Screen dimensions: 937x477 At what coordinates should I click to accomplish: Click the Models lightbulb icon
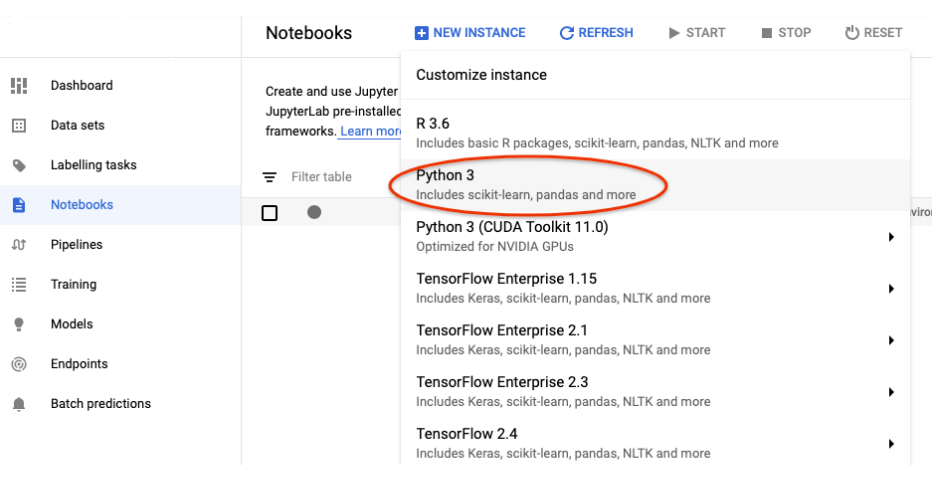(19, 324)
